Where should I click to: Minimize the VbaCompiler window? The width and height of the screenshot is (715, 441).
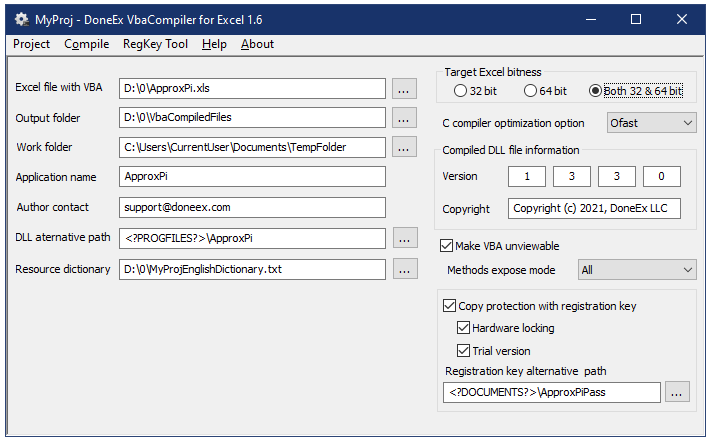591,19
